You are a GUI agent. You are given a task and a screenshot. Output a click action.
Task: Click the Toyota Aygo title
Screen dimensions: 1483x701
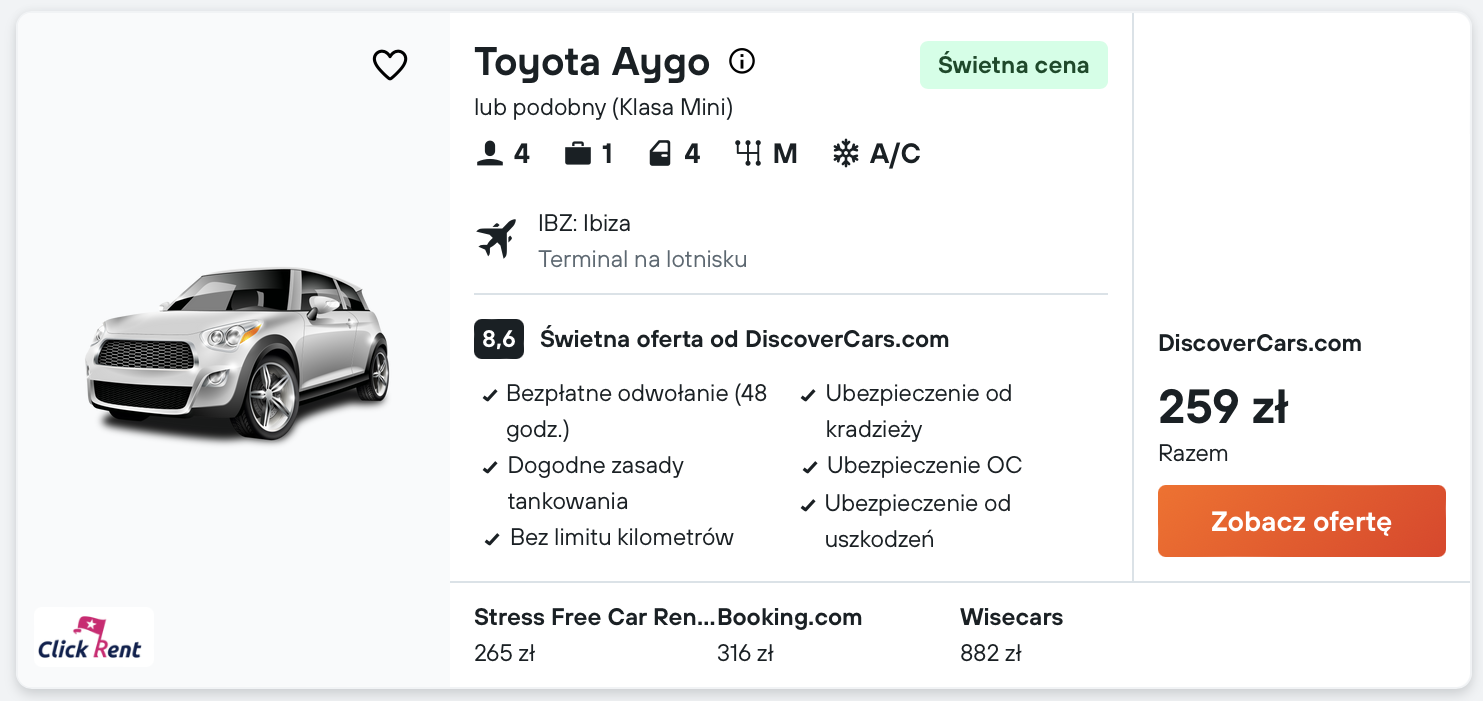coord(591,62)
